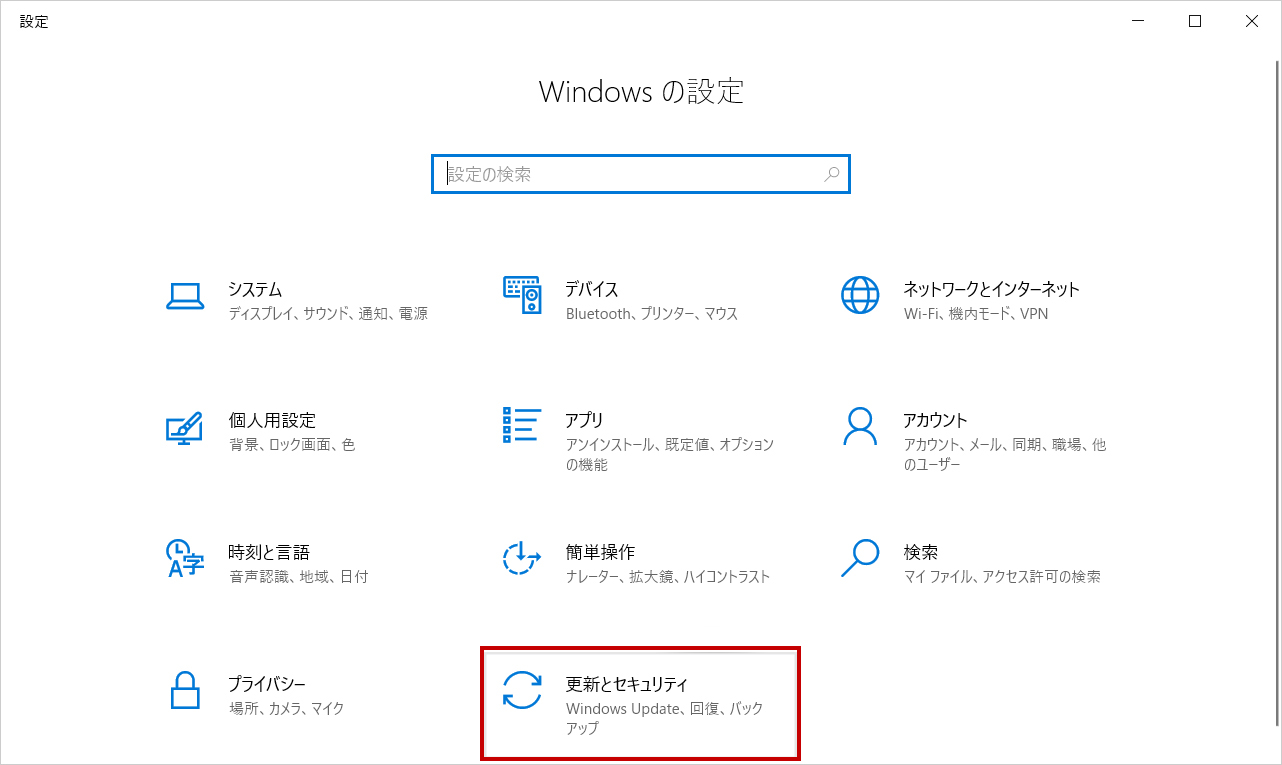Minimize the 設定 window
The image size is (1282, 765).
tap(1138, 21)
